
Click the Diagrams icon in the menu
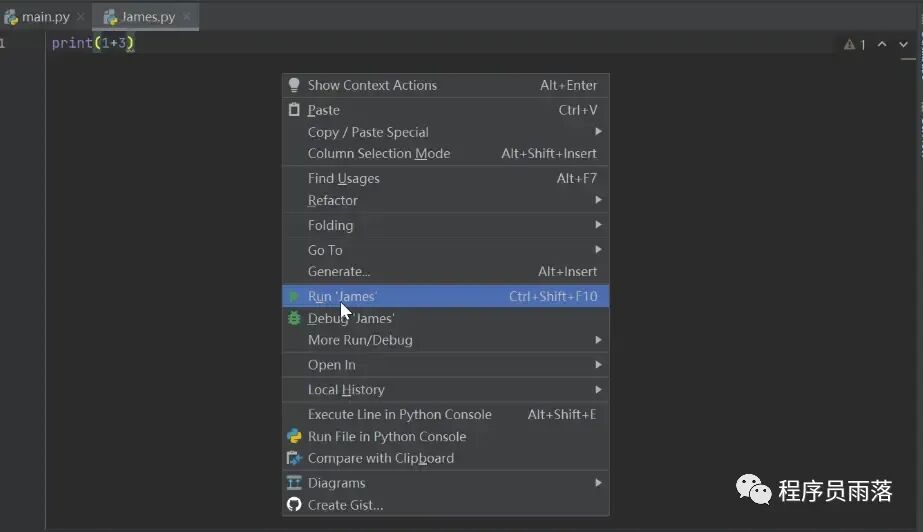click(294, 483)
